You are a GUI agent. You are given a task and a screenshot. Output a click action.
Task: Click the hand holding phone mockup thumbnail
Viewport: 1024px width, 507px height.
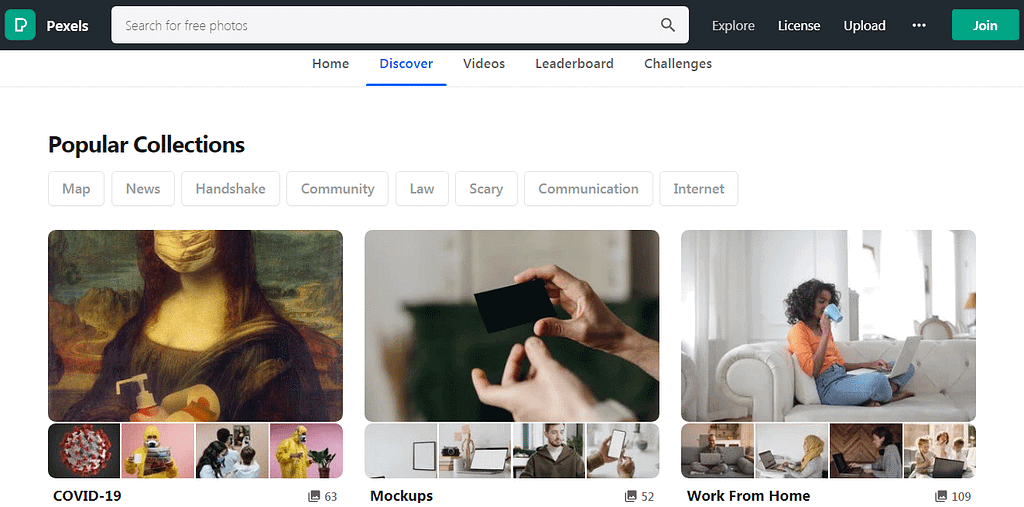point(623,451)
